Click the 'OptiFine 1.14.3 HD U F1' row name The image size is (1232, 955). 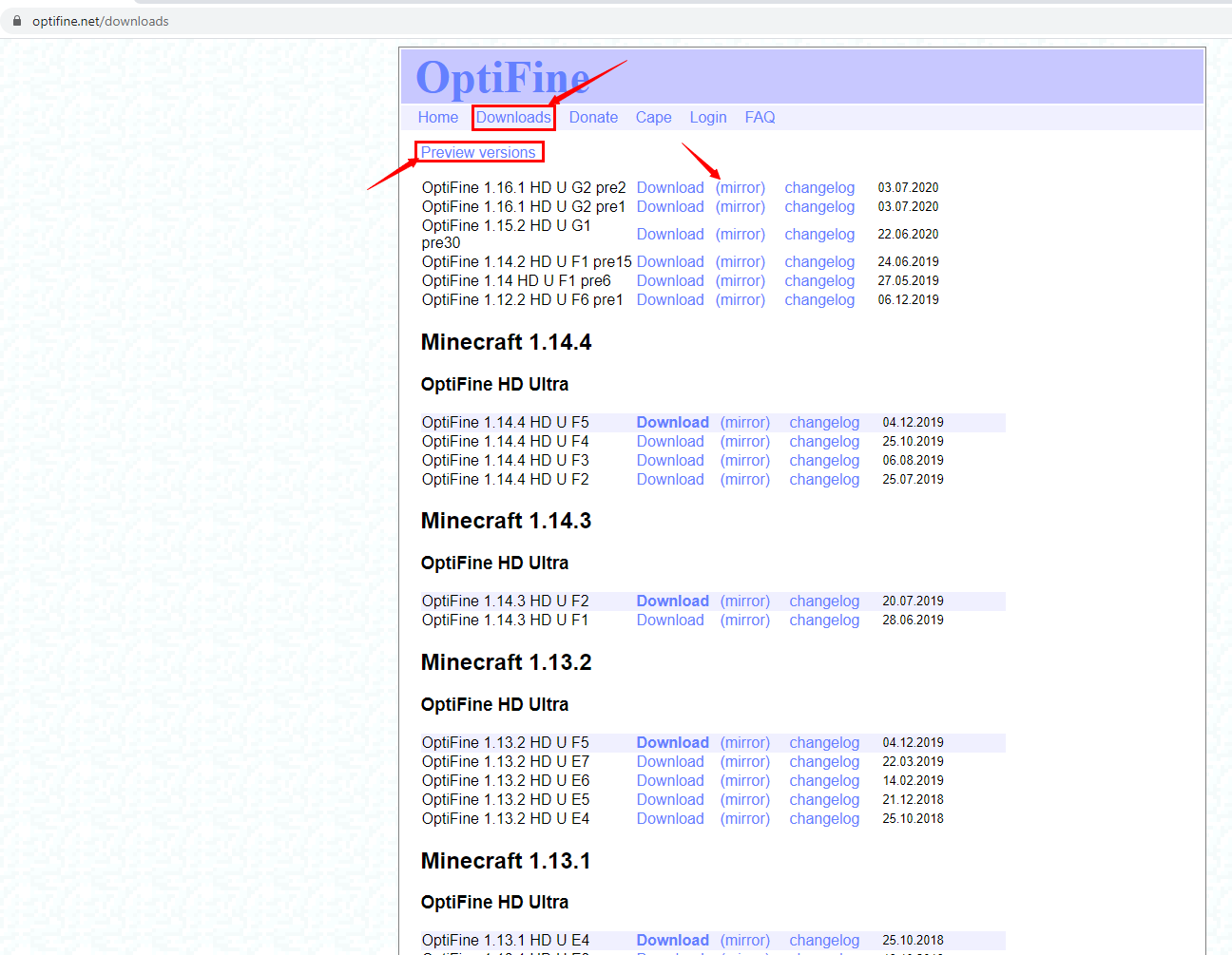(505, 620)
